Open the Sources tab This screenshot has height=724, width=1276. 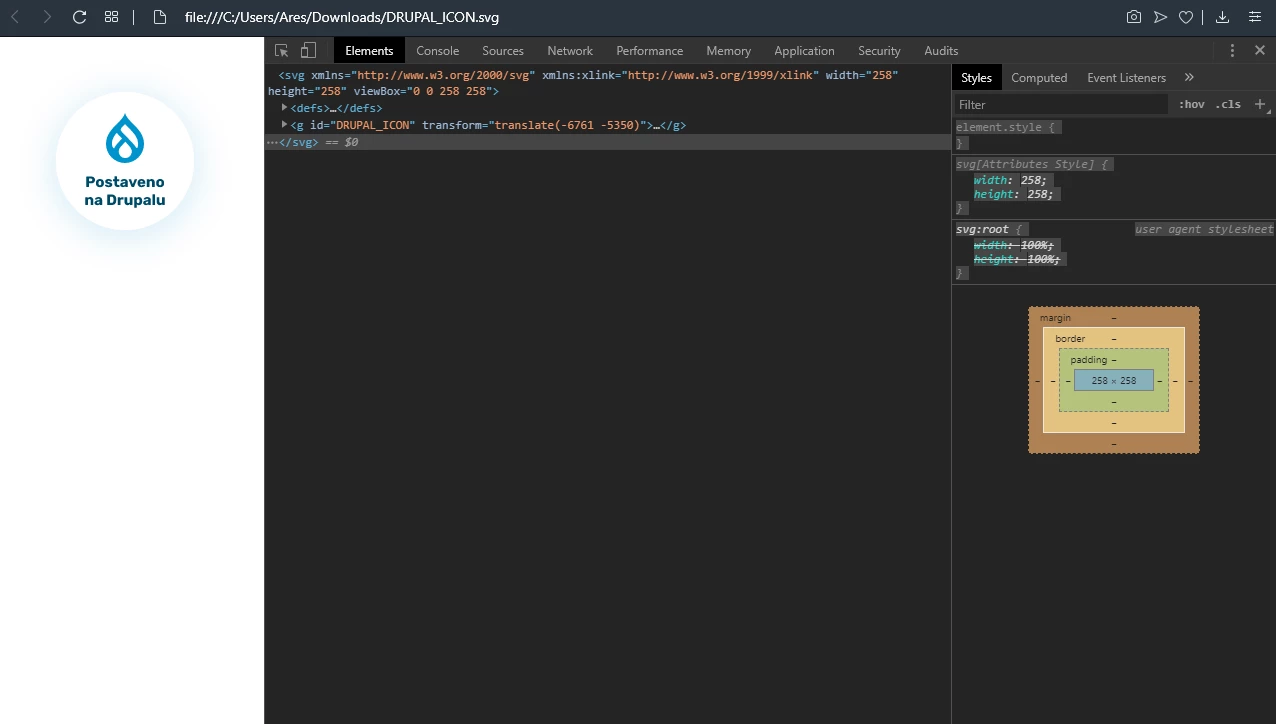pos(503,50)
